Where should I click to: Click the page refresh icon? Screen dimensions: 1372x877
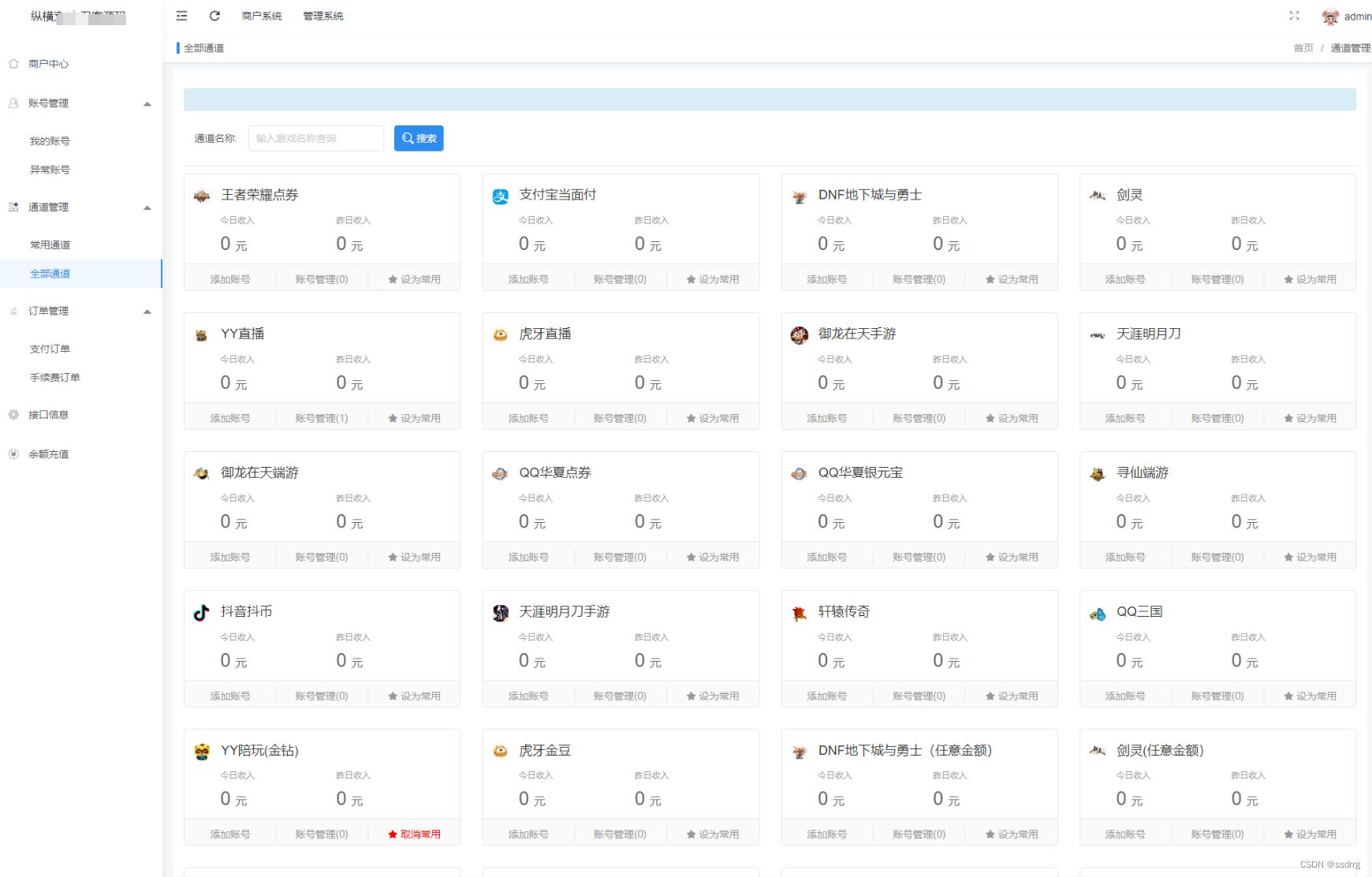tap(214, 16)
